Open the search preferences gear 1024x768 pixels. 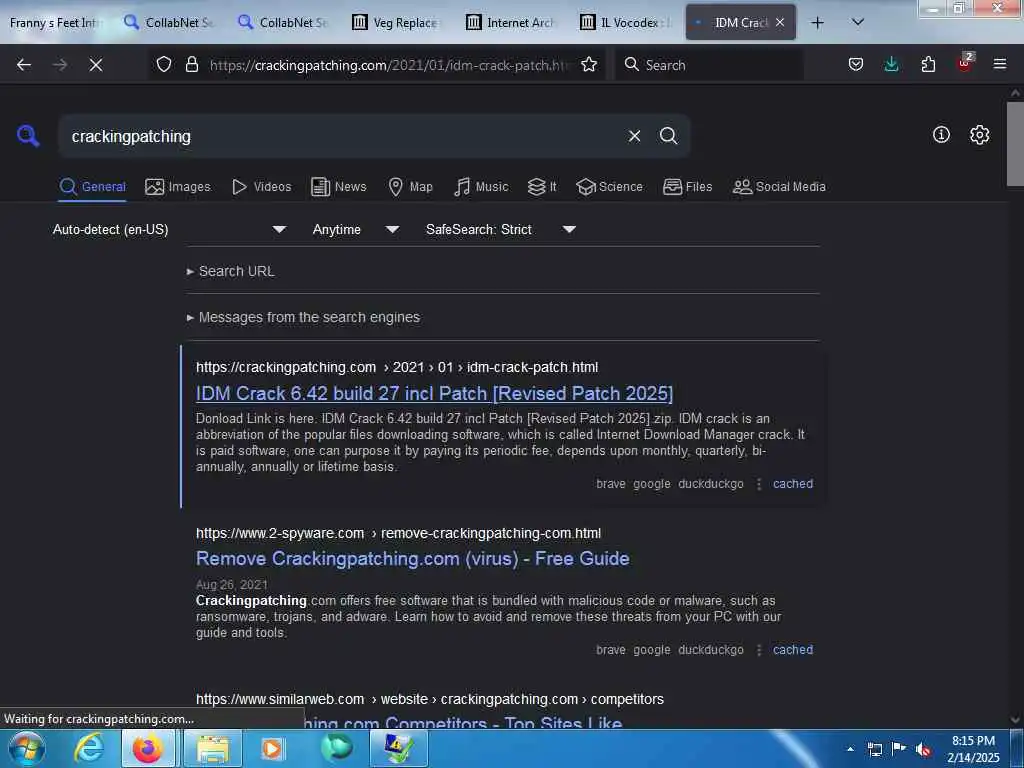pyautogui.click(x=979, y=135)
